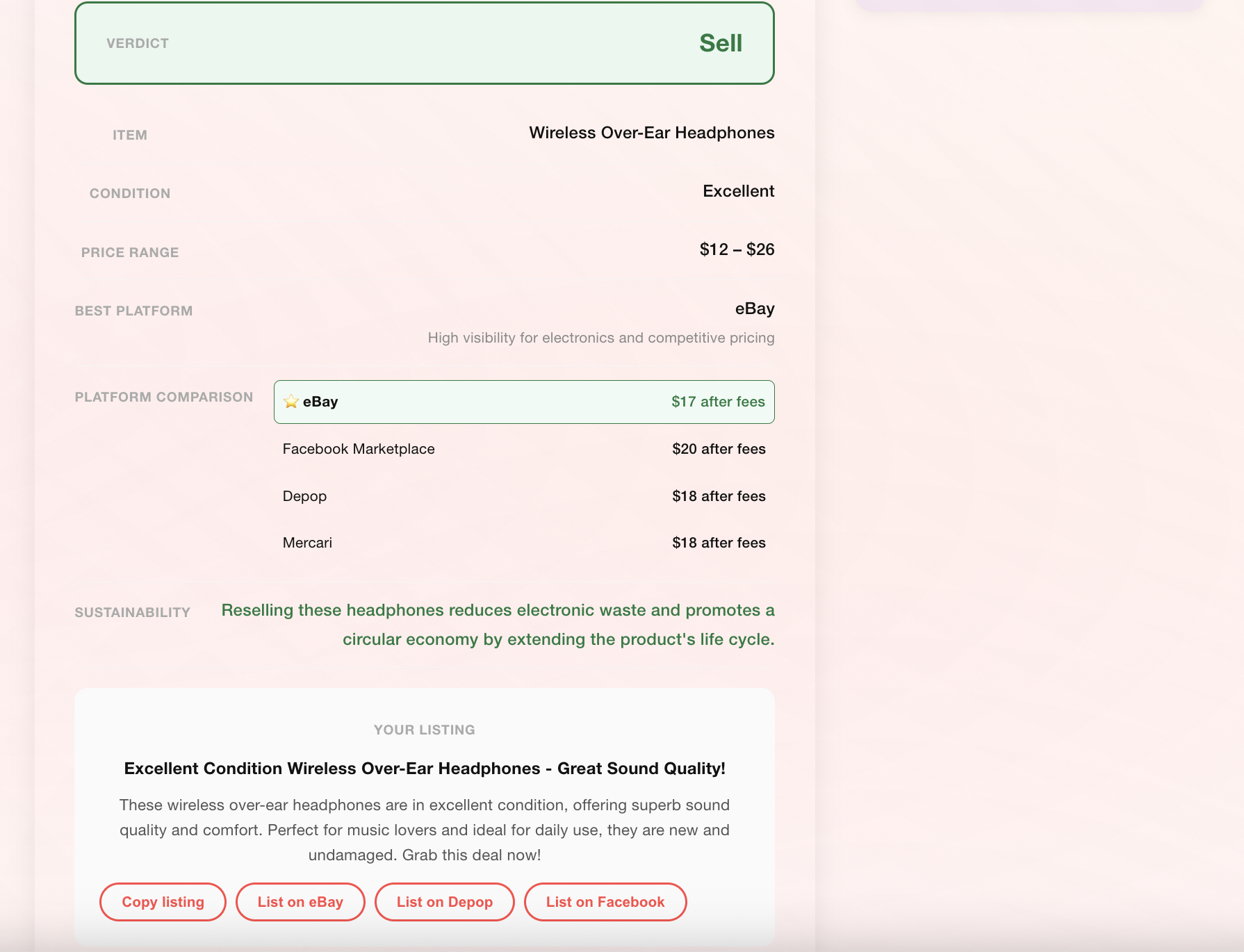Click the List on eBay button

(x=300, y=902)
